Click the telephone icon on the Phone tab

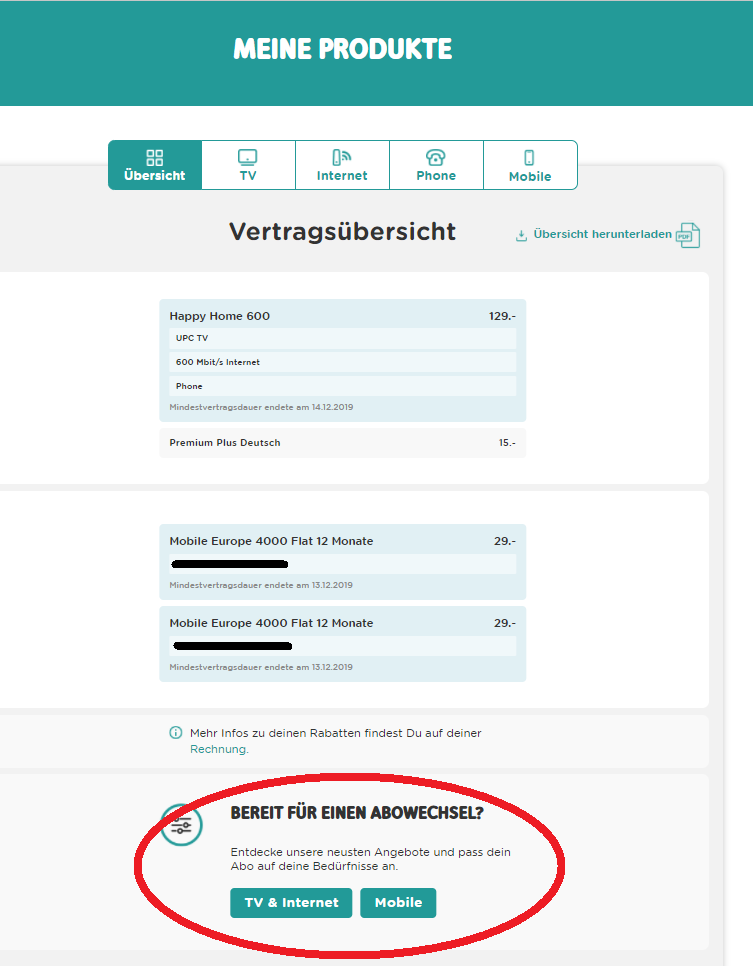435,158
